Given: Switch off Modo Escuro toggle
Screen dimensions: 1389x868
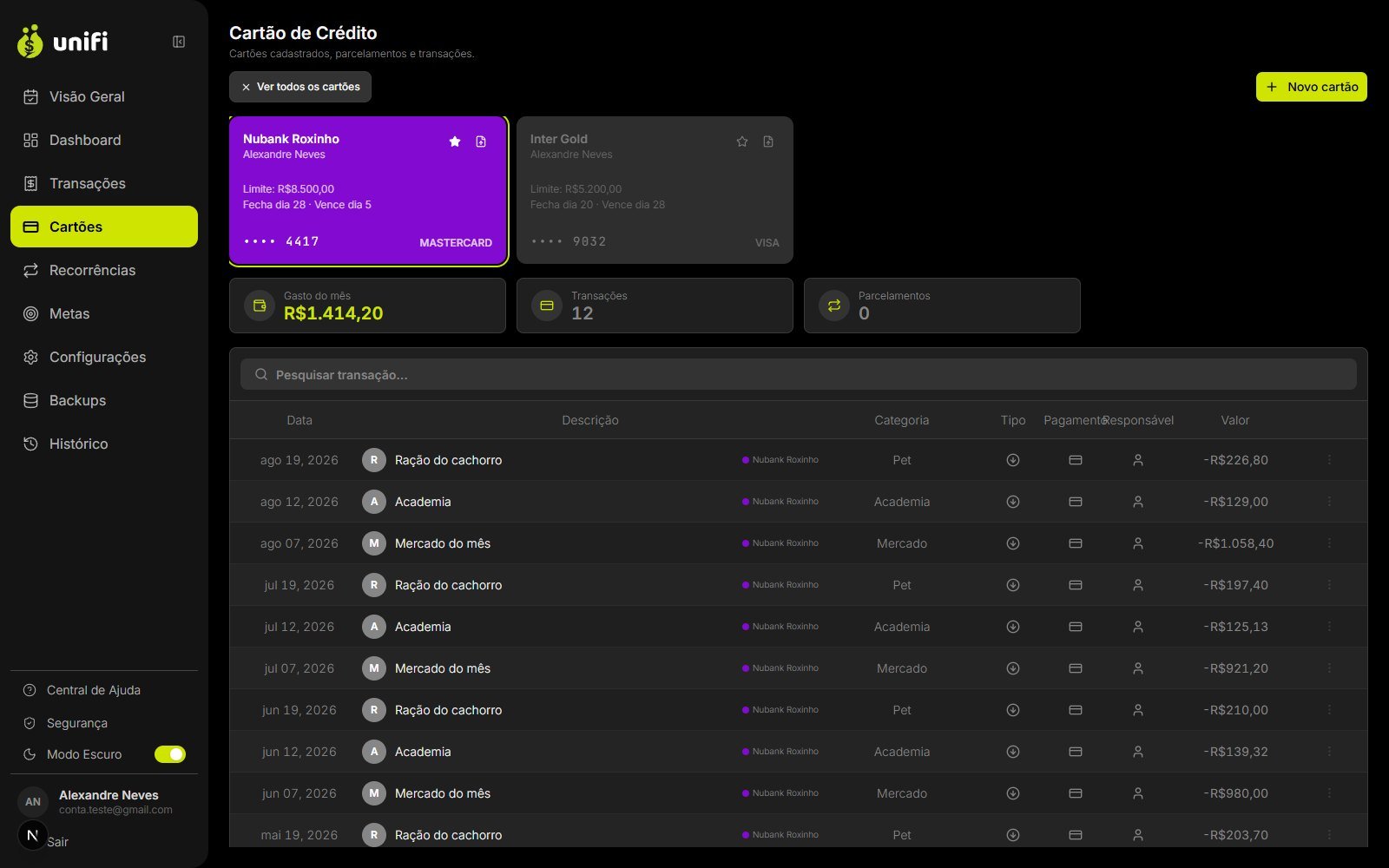Looking at the screenshot, I should 170,754.
